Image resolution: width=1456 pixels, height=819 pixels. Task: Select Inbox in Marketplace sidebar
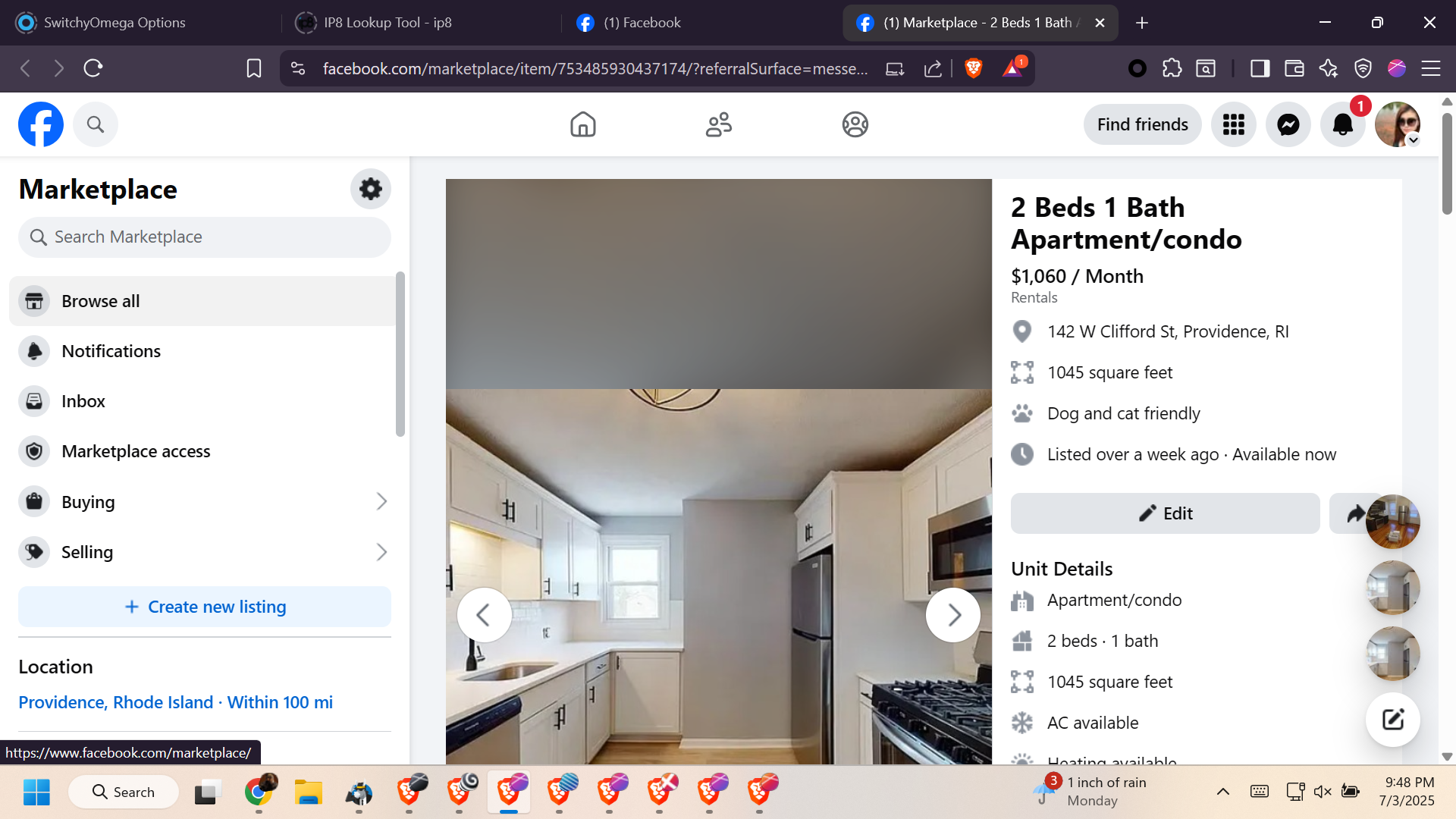coord(83,401)
